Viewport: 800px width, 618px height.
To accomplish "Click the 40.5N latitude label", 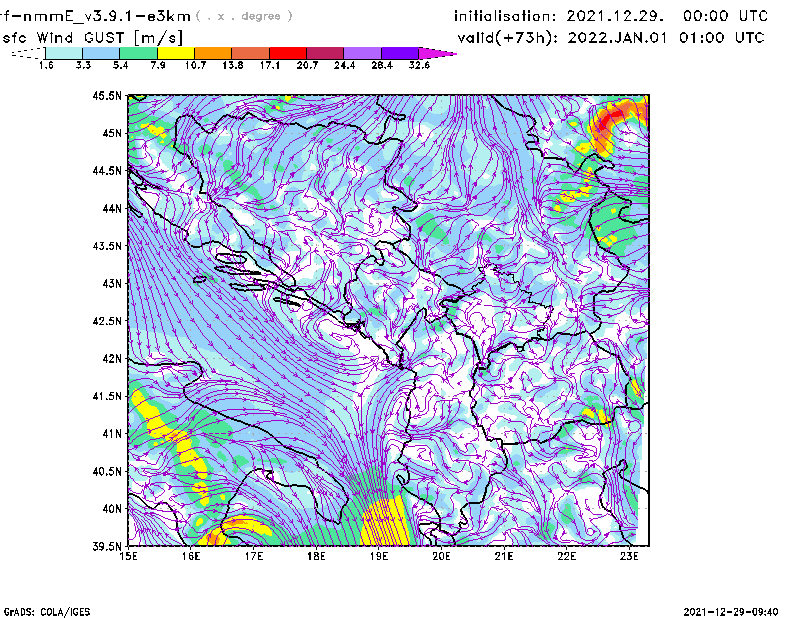I will click(x=107, y=472).
